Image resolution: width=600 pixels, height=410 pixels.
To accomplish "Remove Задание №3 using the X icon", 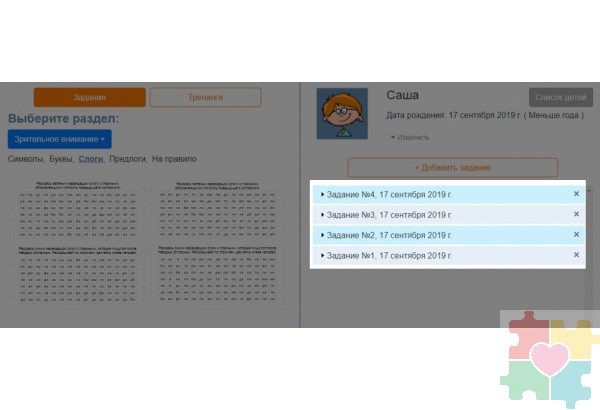I will click(576, 214).
